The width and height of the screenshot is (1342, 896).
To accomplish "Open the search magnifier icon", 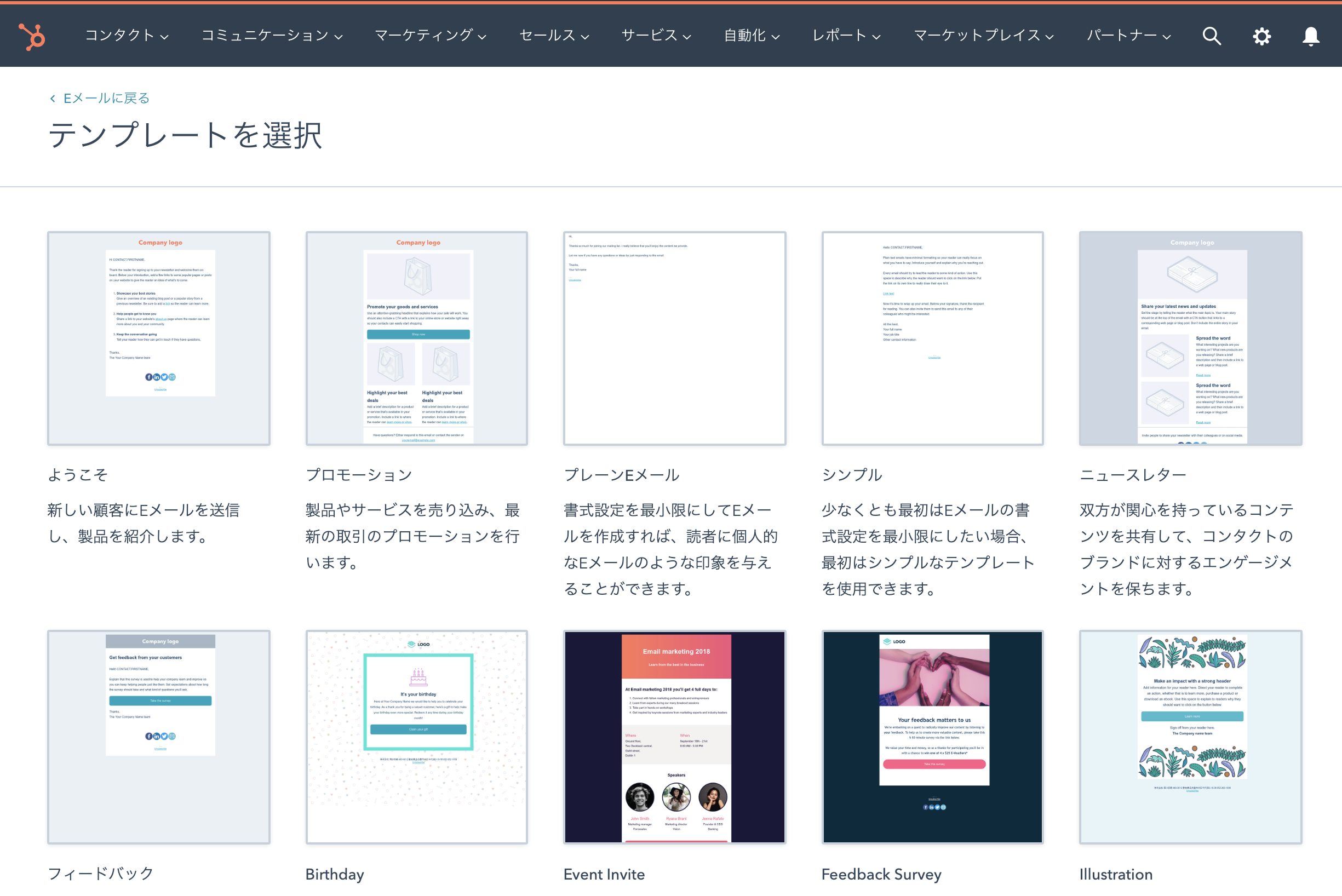I will click(x=1211, y=36).
